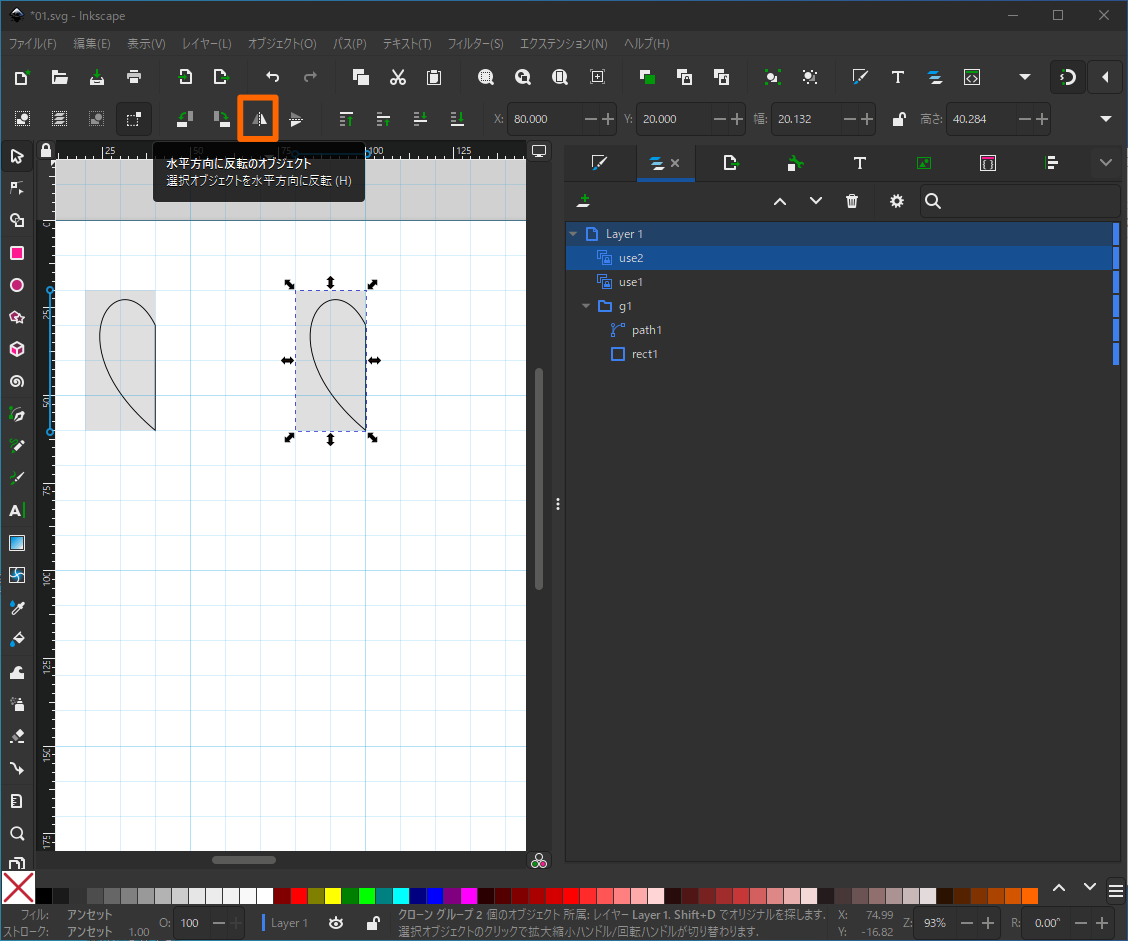
Task: Add a new layer with plus icon
Action: 583,201
